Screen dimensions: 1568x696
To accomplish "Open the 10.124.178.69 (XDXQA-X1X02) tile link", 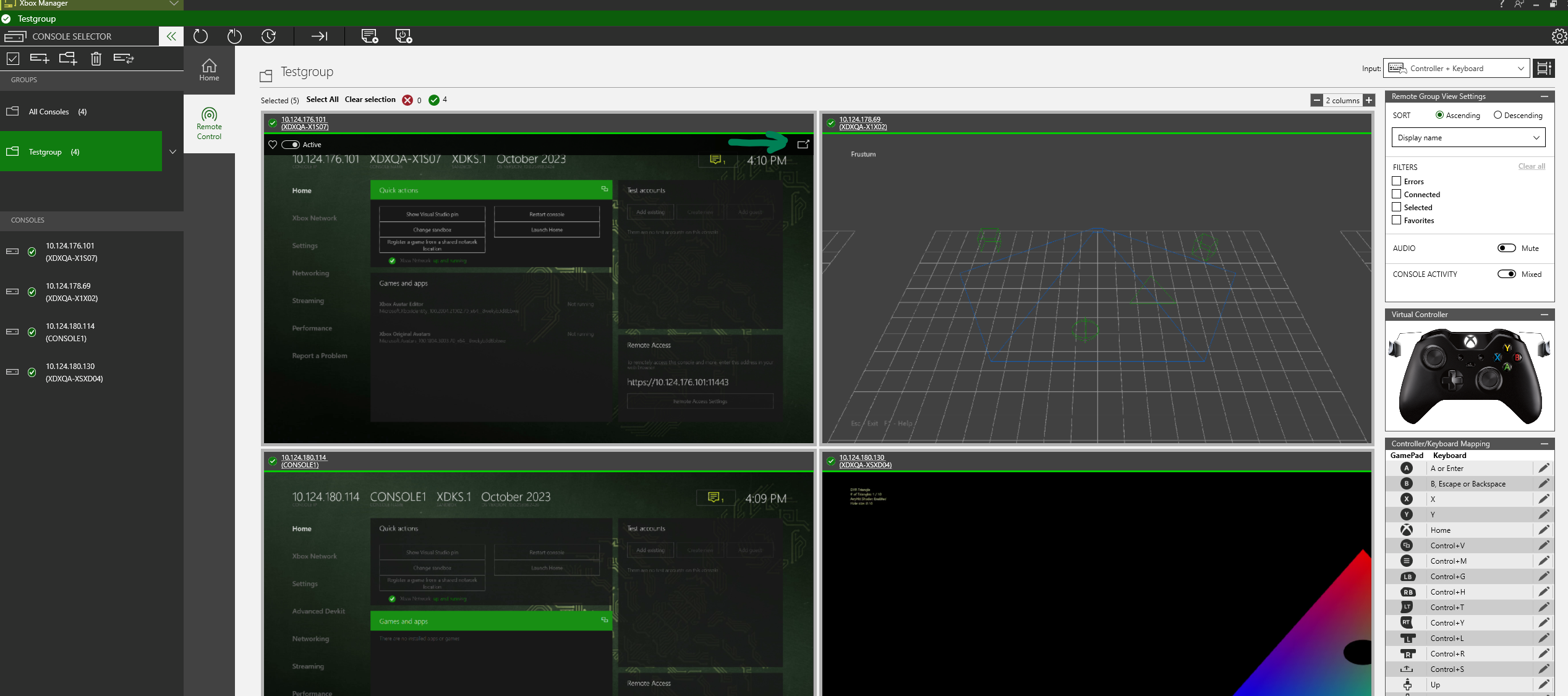I will (x=863, y=123).
